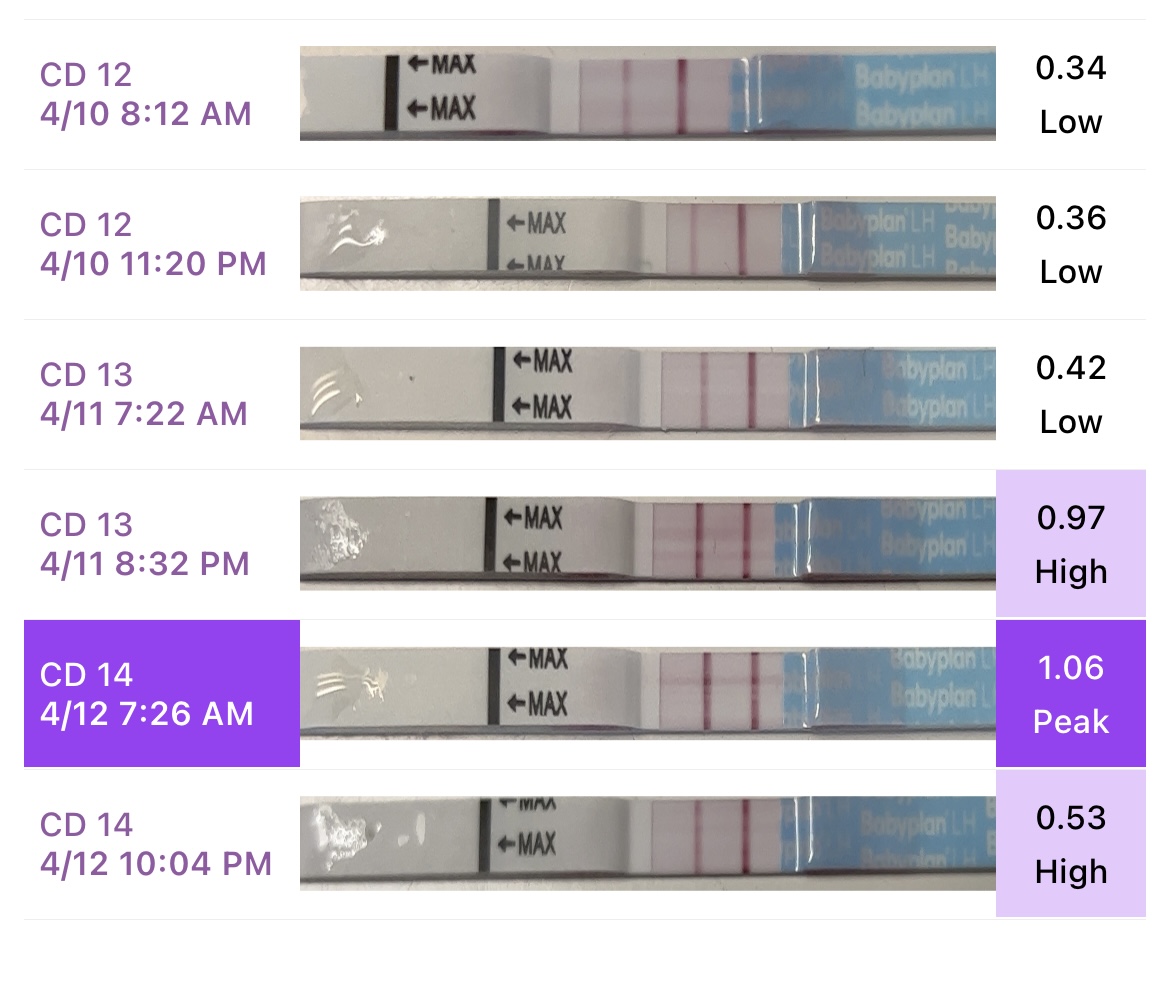Viewport: 1170px width, 1004px height.
Task: Select the CD 12 4/10 8:12 AM entry label
Action: [x=145, y=94]
